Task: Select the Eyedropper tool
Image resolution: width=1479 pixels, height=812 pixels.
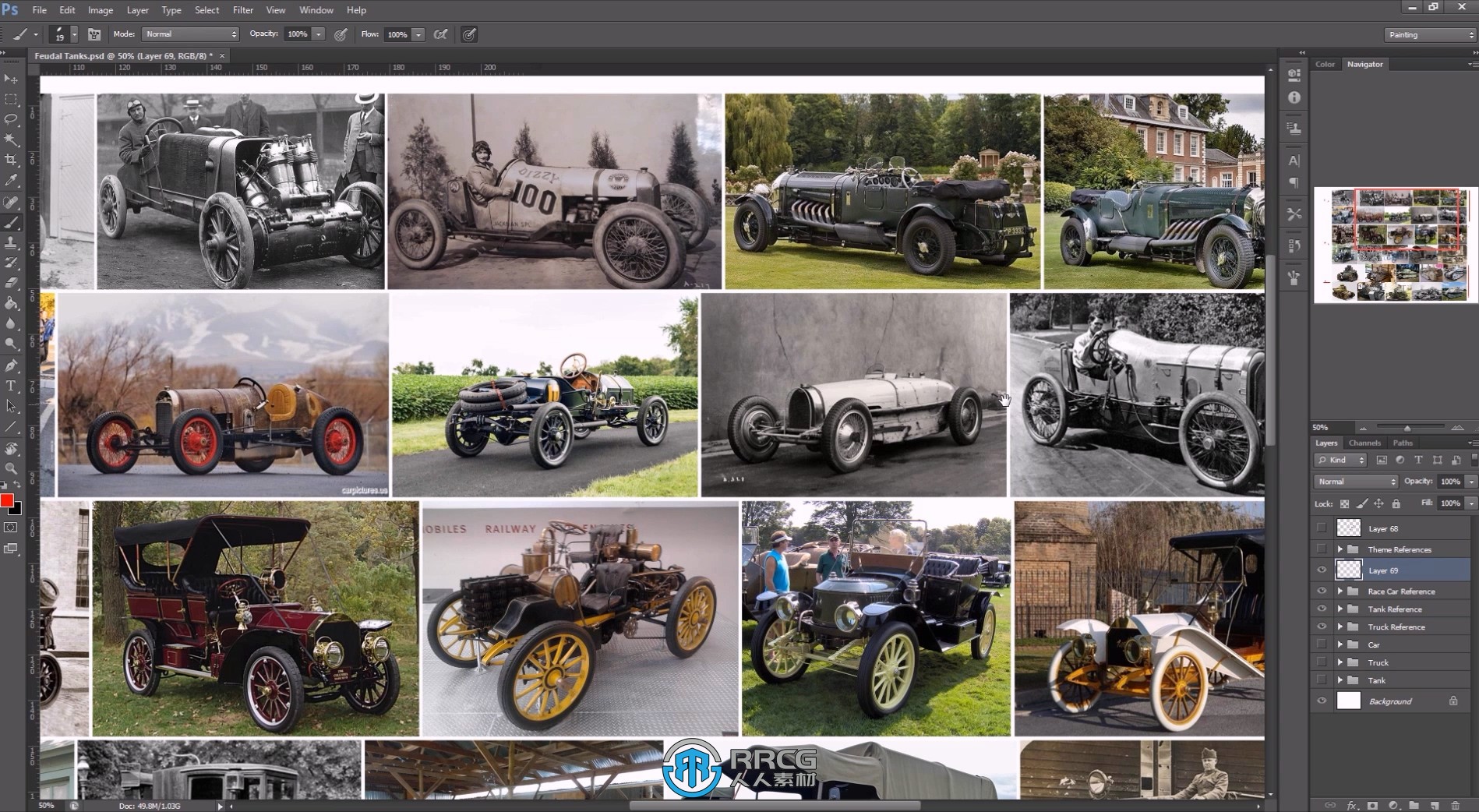Action: coord(11,180)
